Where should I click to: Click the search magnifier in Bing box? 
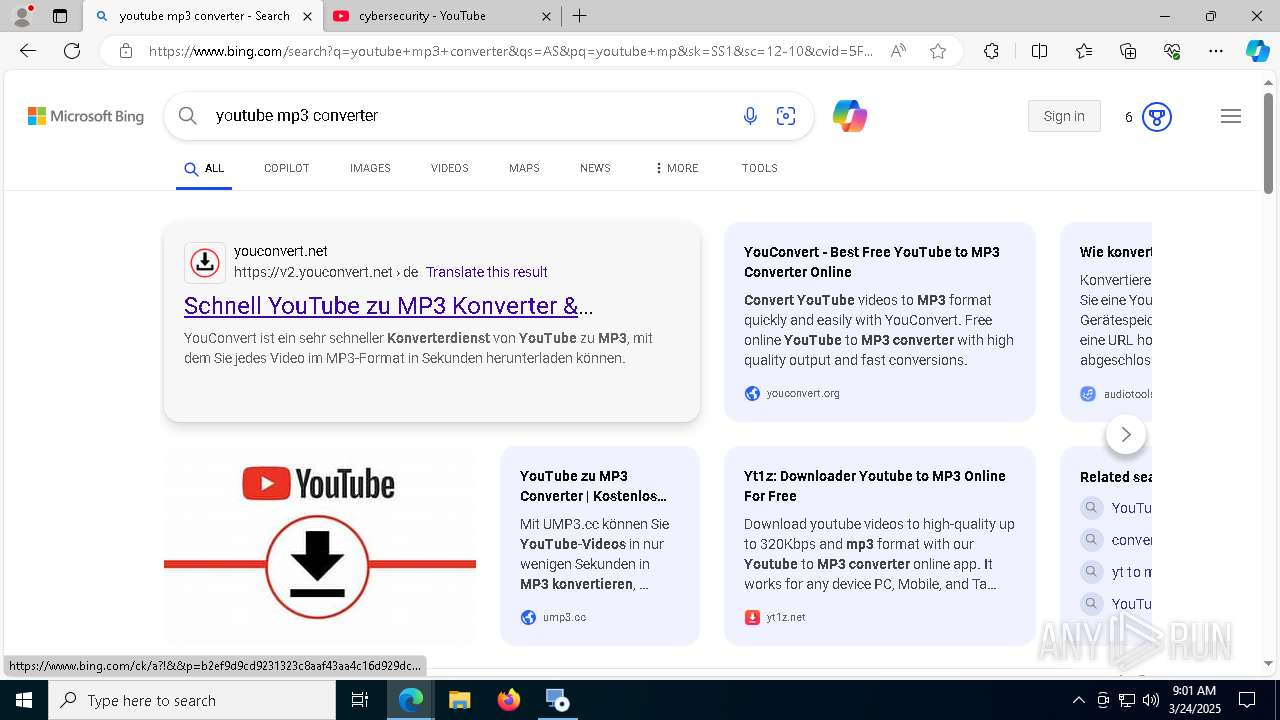187,116
